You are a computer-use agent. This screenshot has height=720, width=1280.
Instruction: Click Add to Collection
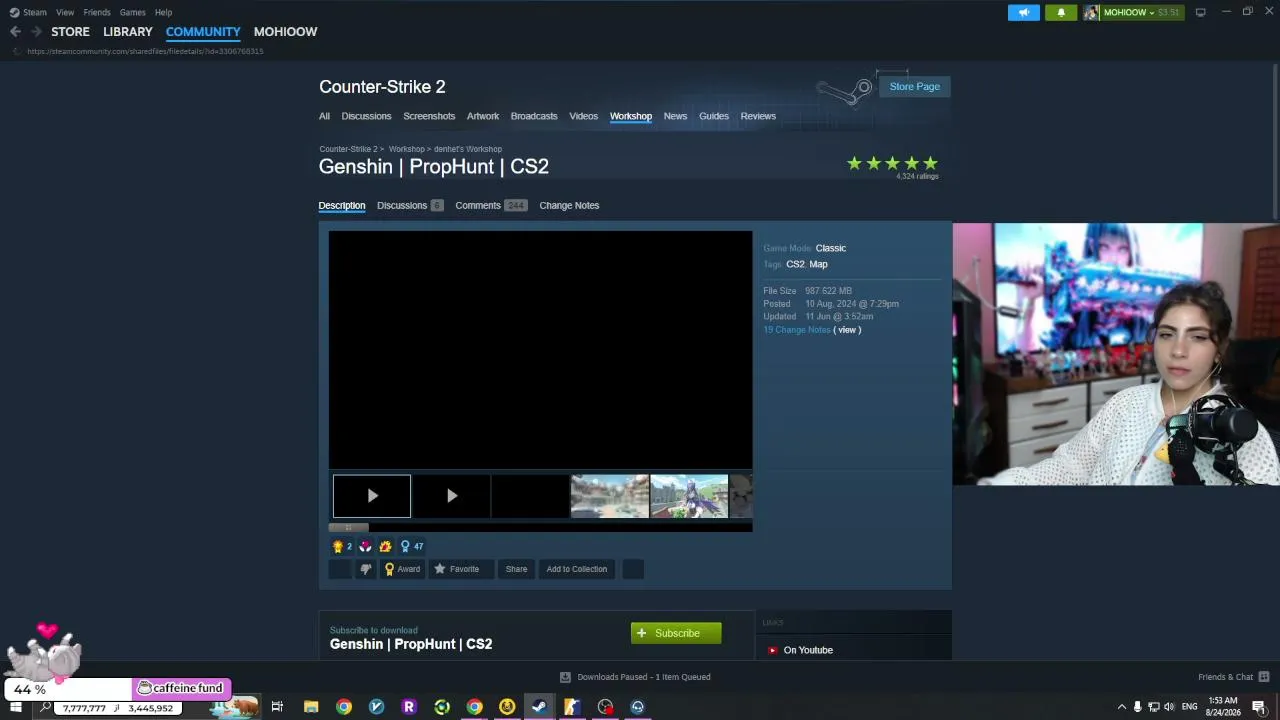[x=577, y=569]
